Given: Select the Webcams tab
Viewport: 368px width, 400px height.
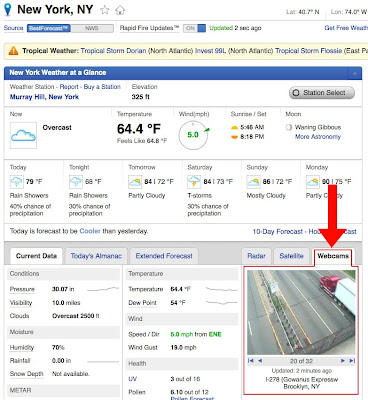Looking at the screenshot, I should pos(333,256).
